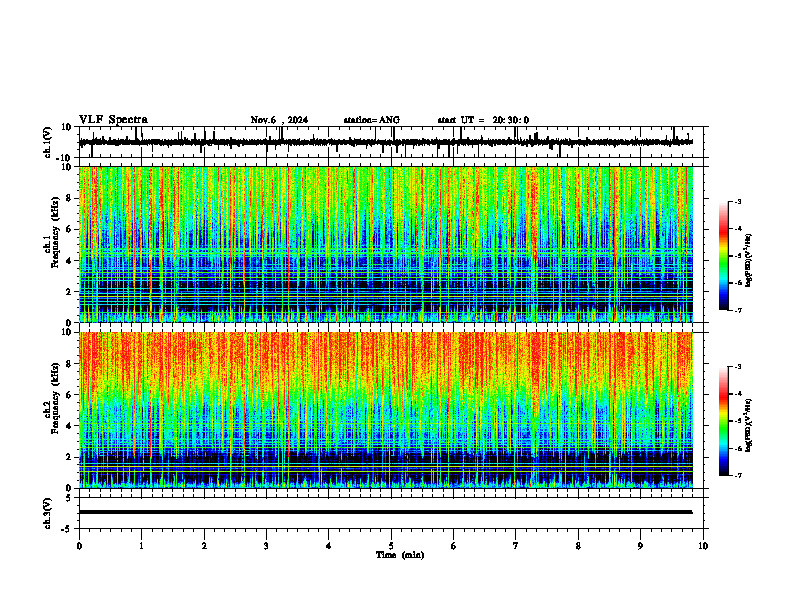
Task: Click the Time axis tick label 6
Action: [454, 546]
